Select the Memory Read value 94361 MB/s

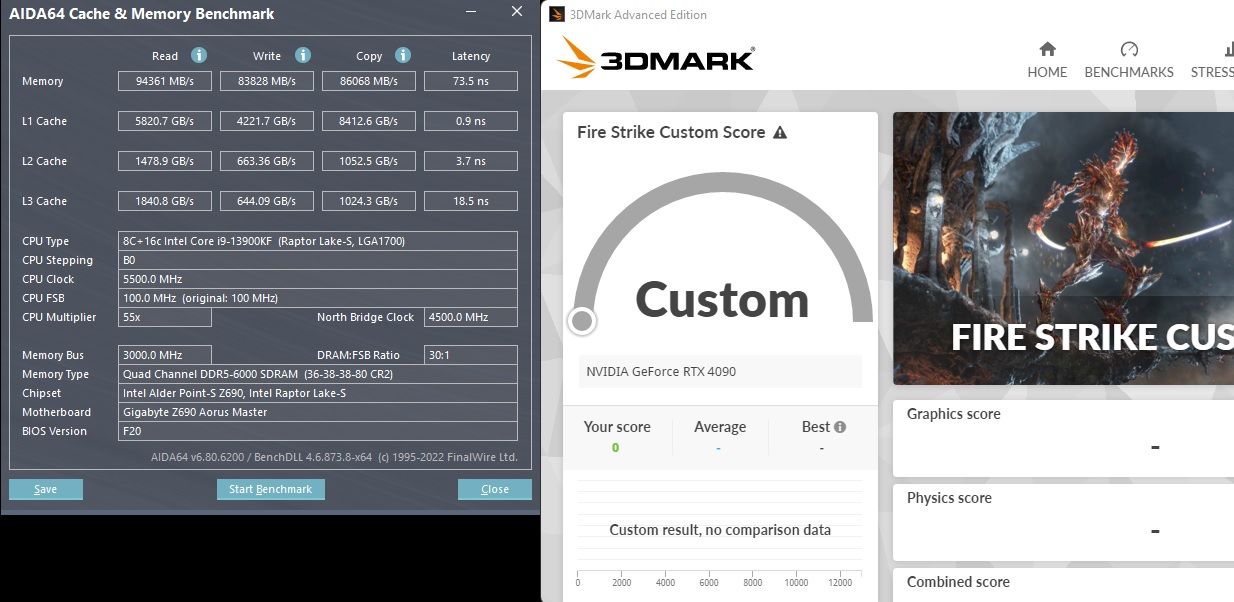coord(165,81)
